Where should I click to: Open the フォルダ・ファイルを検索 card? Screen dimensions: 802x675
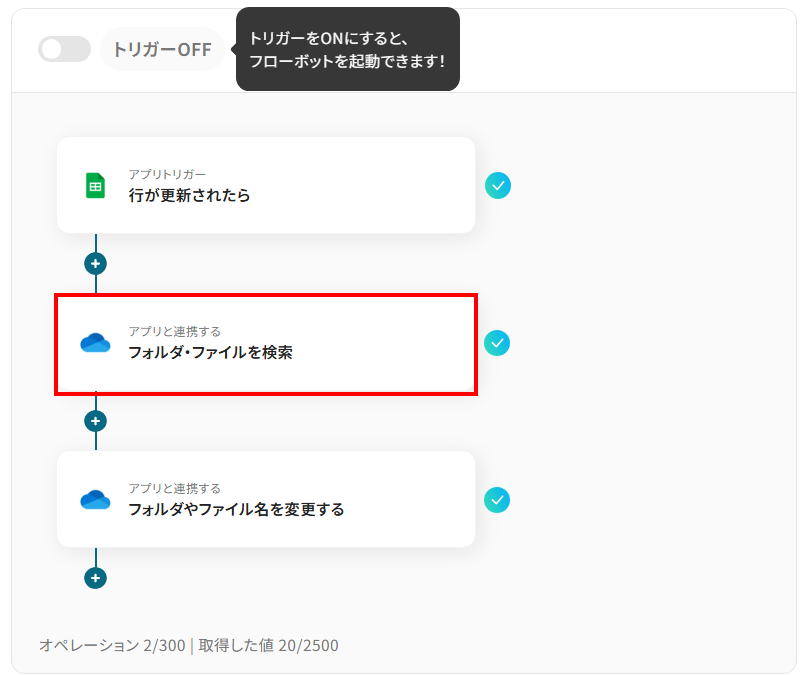tap(266, 344)
